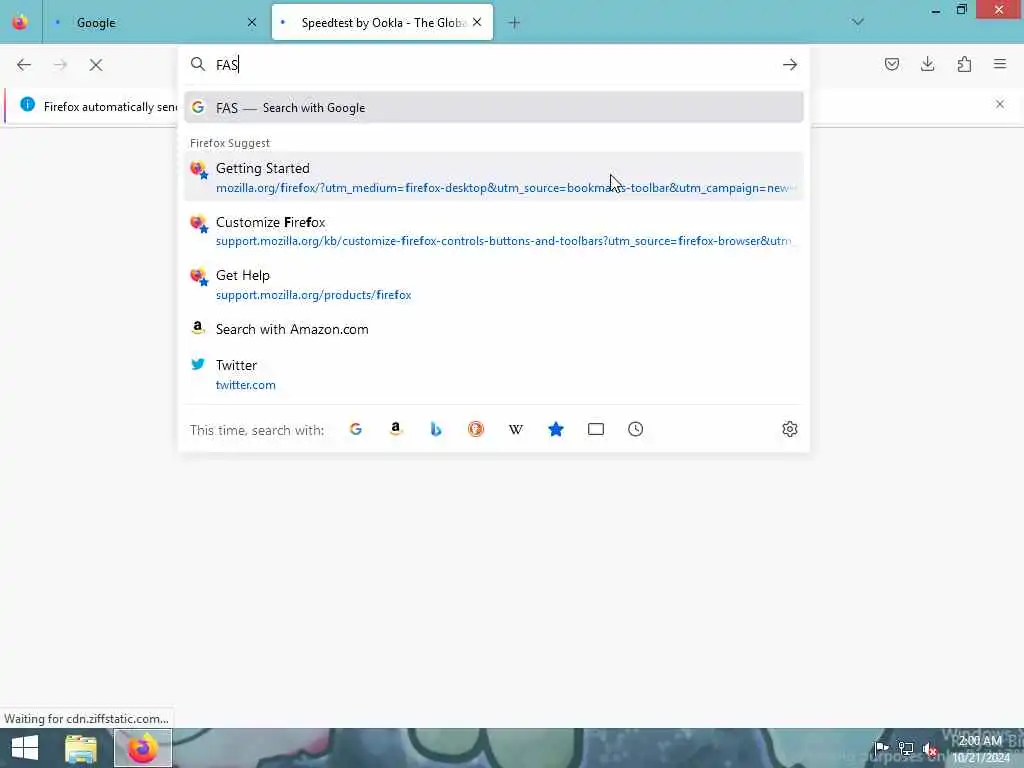The image size is (1024, 768).
Task: Expand the list all tabs chevron
Action: pos(857,22)
